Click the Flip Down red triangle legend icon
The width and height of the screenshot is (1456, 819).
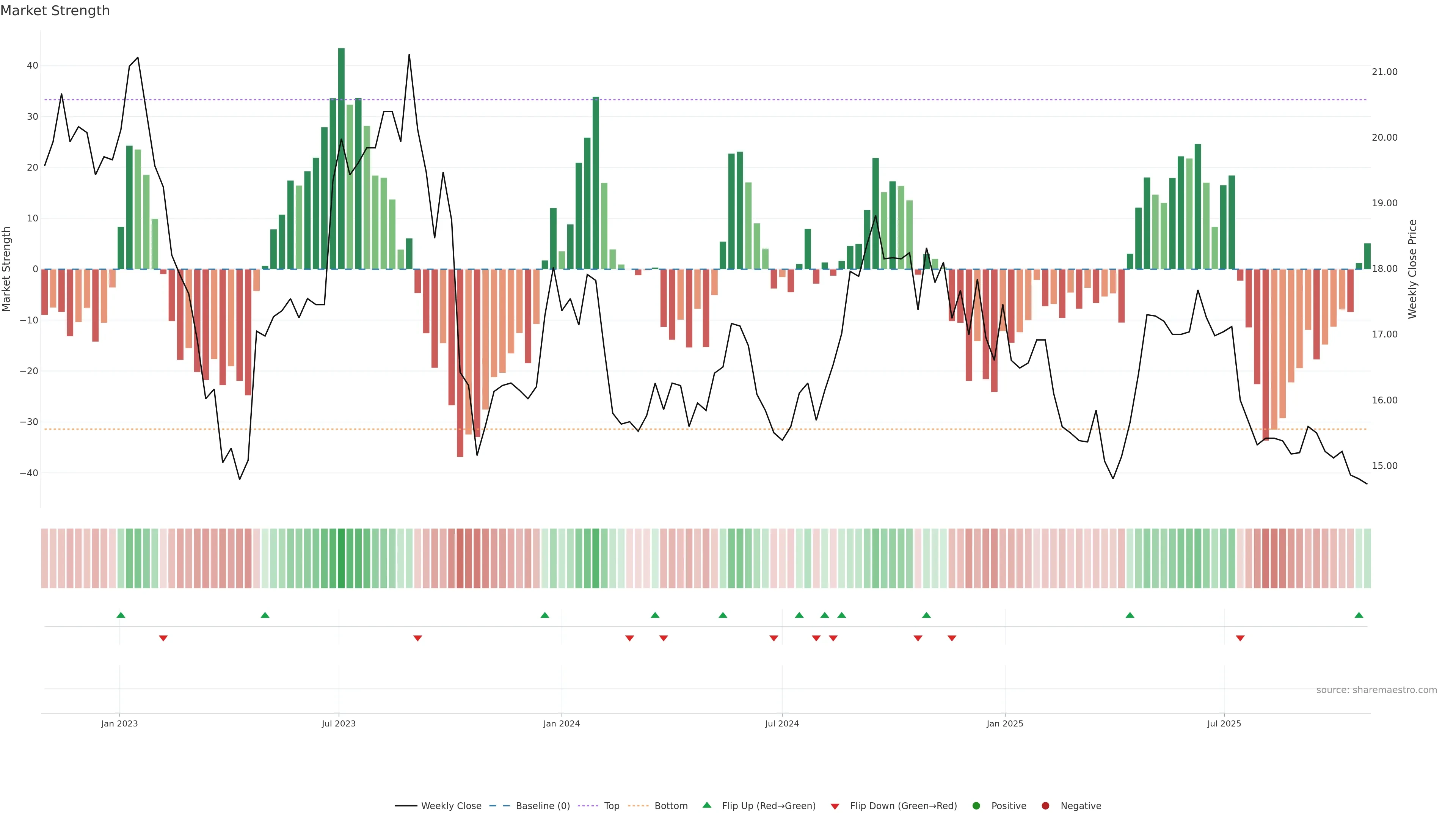(x=835, y=806)
